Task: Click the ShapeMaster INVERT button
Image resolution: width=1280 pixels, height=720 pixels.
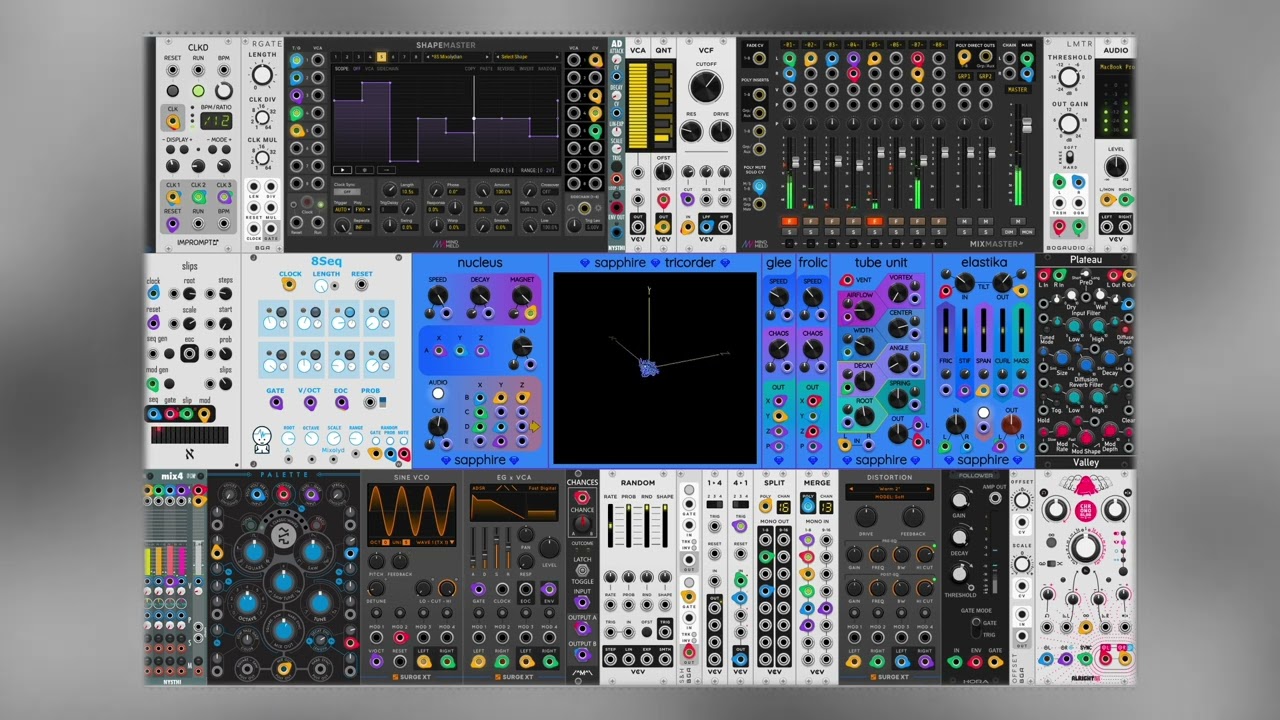Action: pos(526,69)
